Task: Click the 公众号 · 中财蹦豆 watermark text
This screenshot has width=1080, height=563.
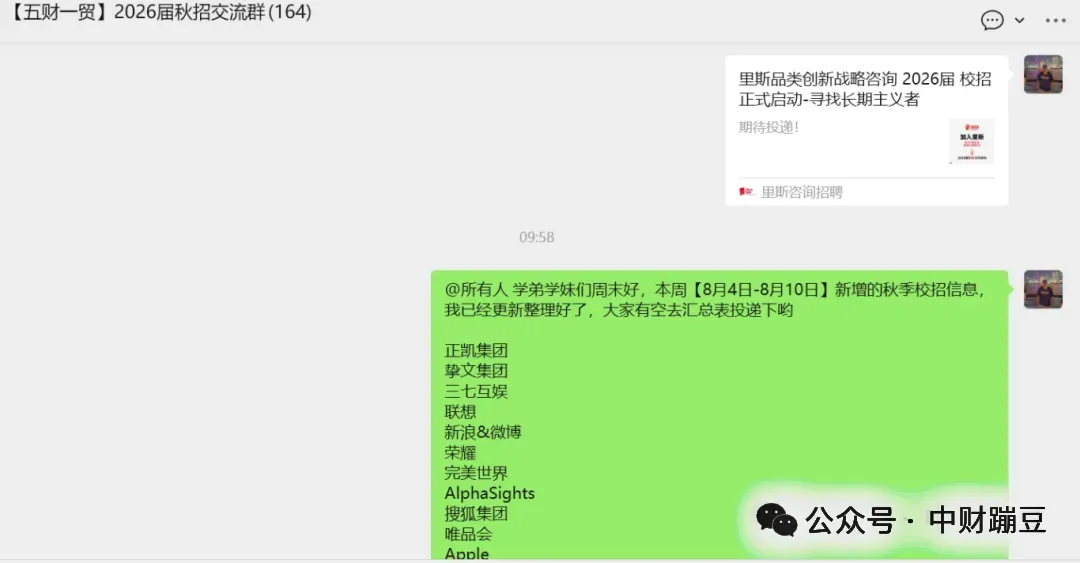Action: pos(926,520)
